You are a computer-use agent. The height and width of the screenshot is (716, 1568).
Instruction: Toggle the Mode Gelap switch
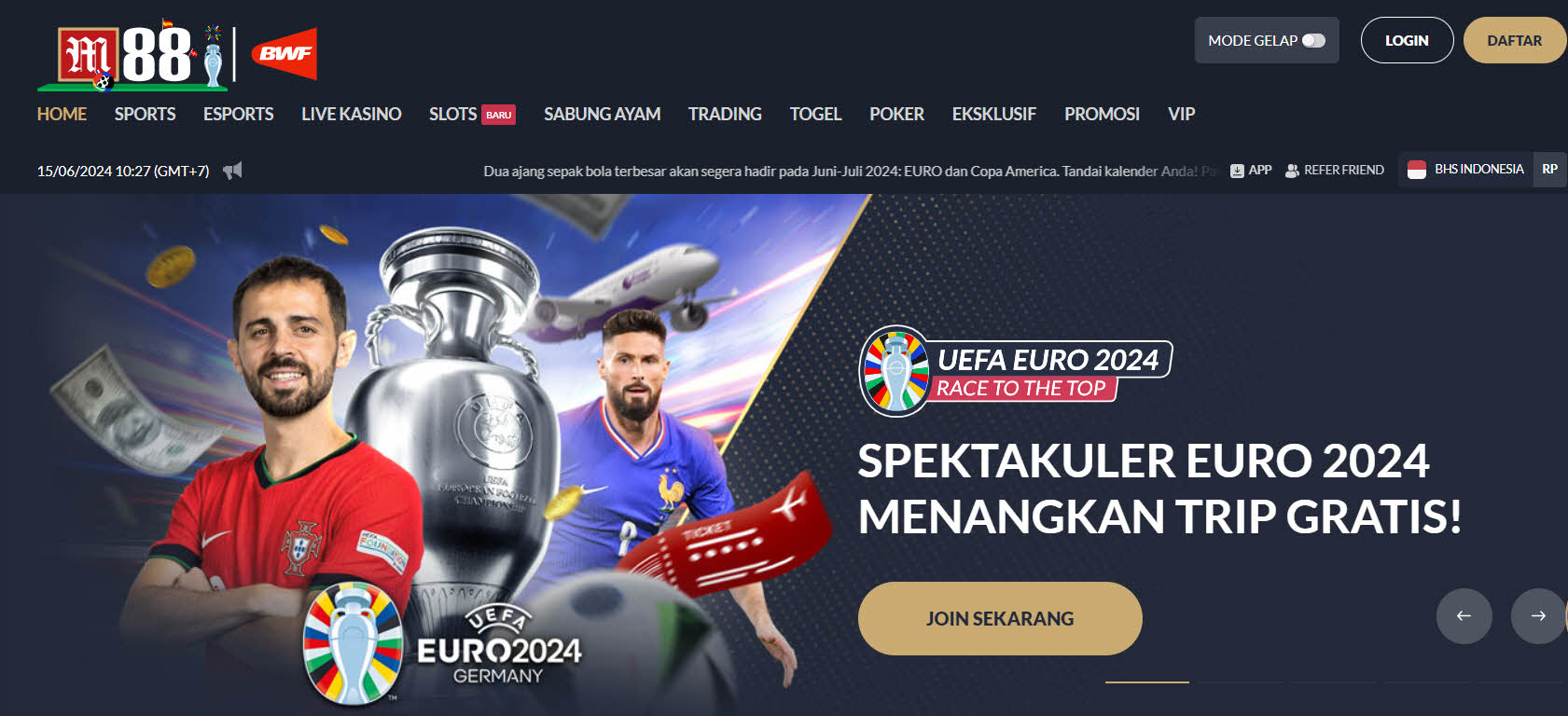click(1313, 40)
